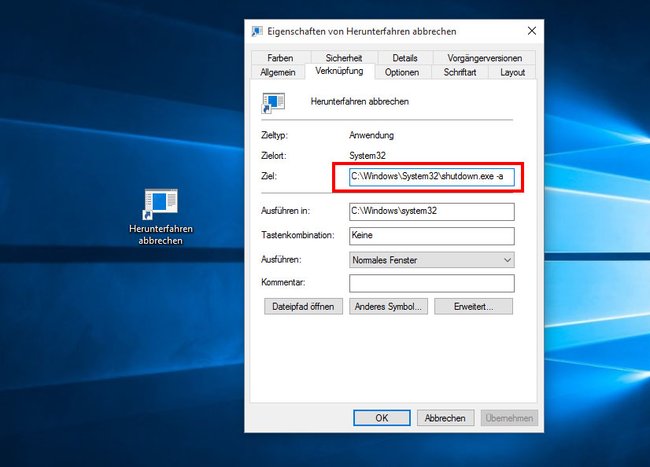Click the Anderes Symbol... button
Viewport: 650px width, 467px height.
point(388,307)
